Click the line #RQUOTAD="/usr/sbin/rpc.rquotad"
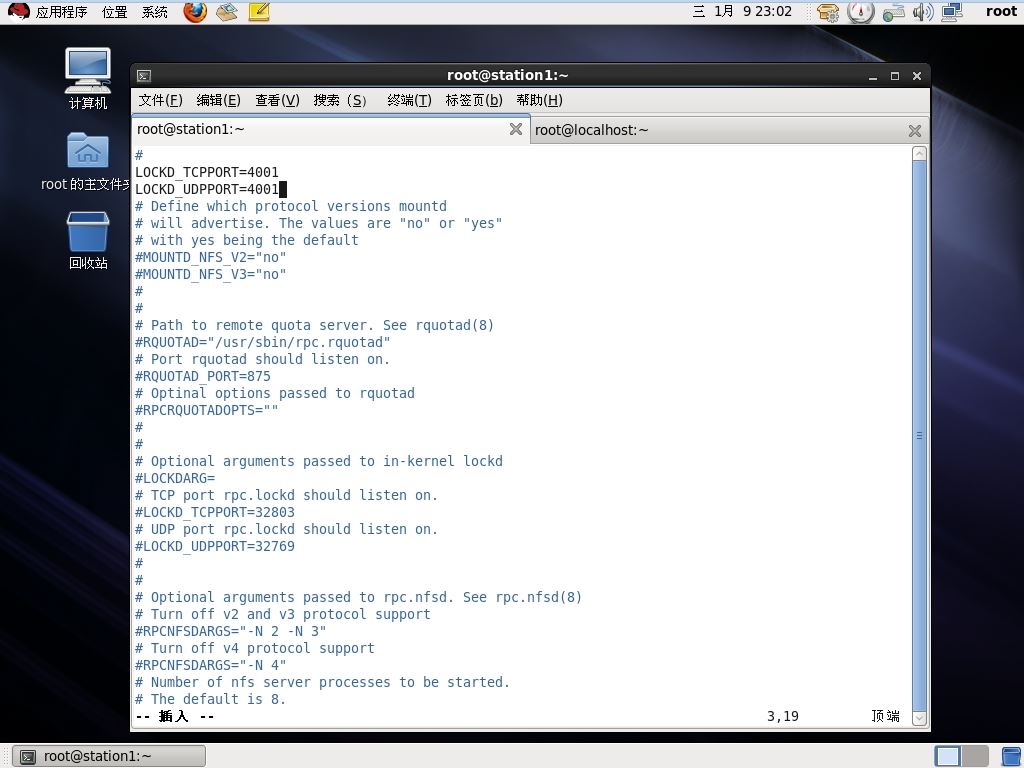The image size is (1024, 768). point(263,342)
